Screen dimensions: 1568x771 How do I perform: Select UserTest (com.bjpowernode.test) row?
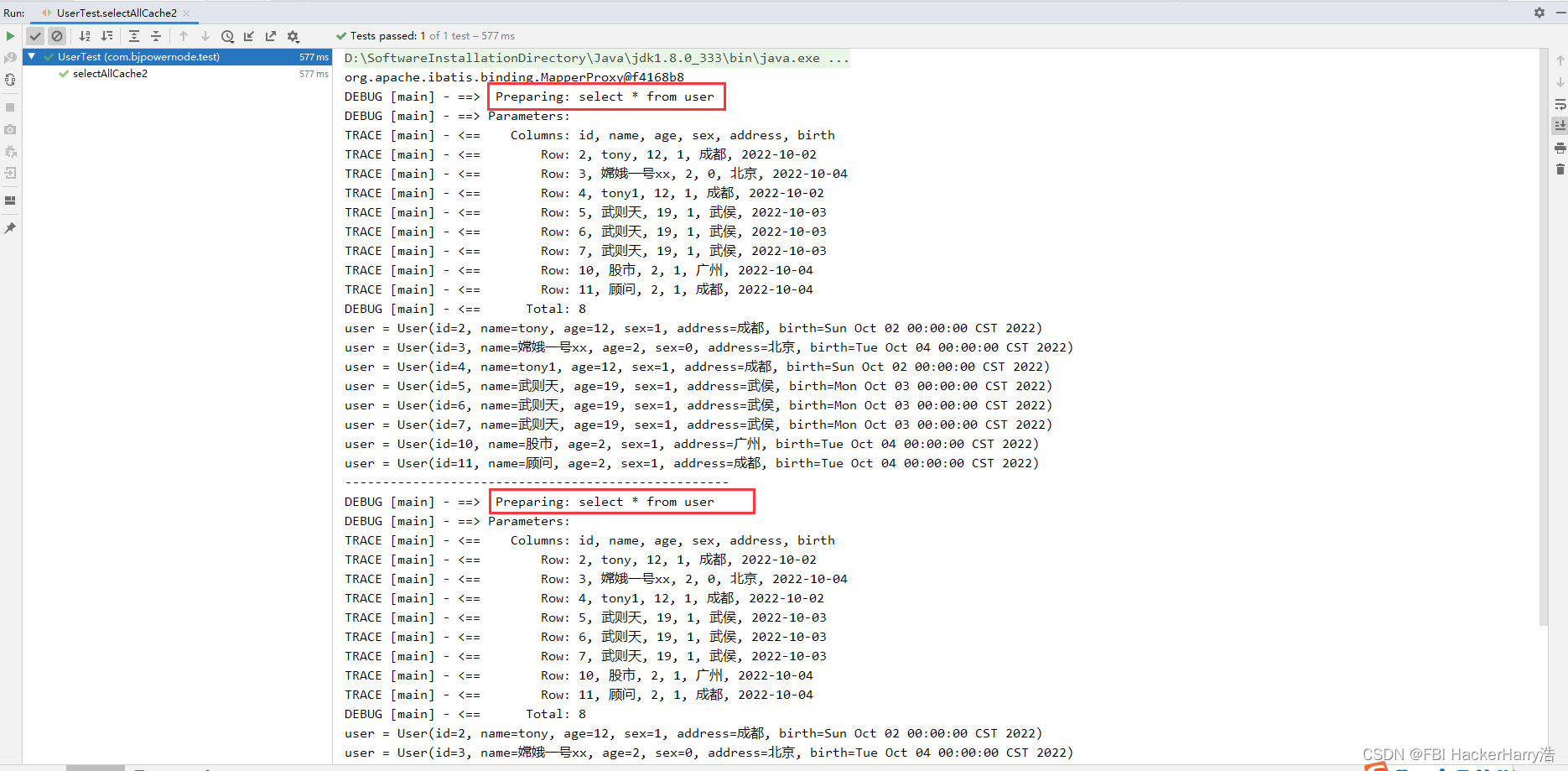point(177,57)
